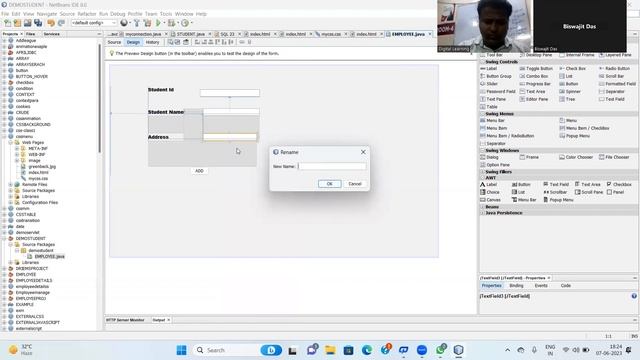Open the Events tab in Properties
Screen dimensions: 640x360
(x=541, y=286)
